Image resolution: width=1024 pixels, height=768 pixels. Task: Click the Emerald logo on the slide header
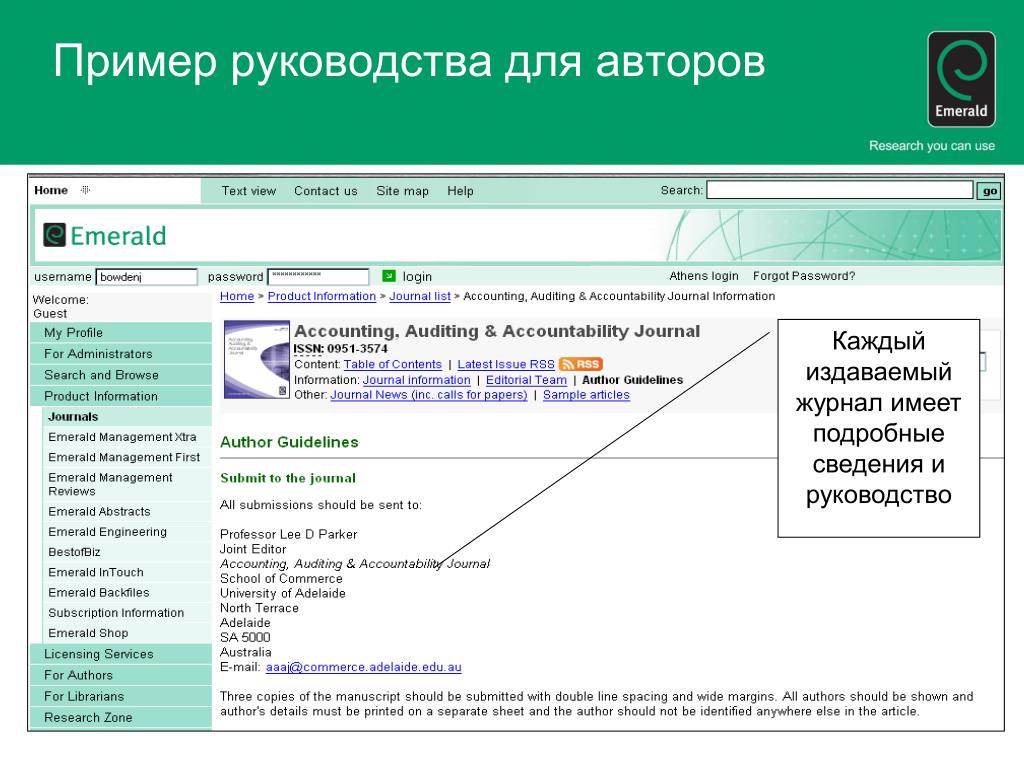[961, 79]
